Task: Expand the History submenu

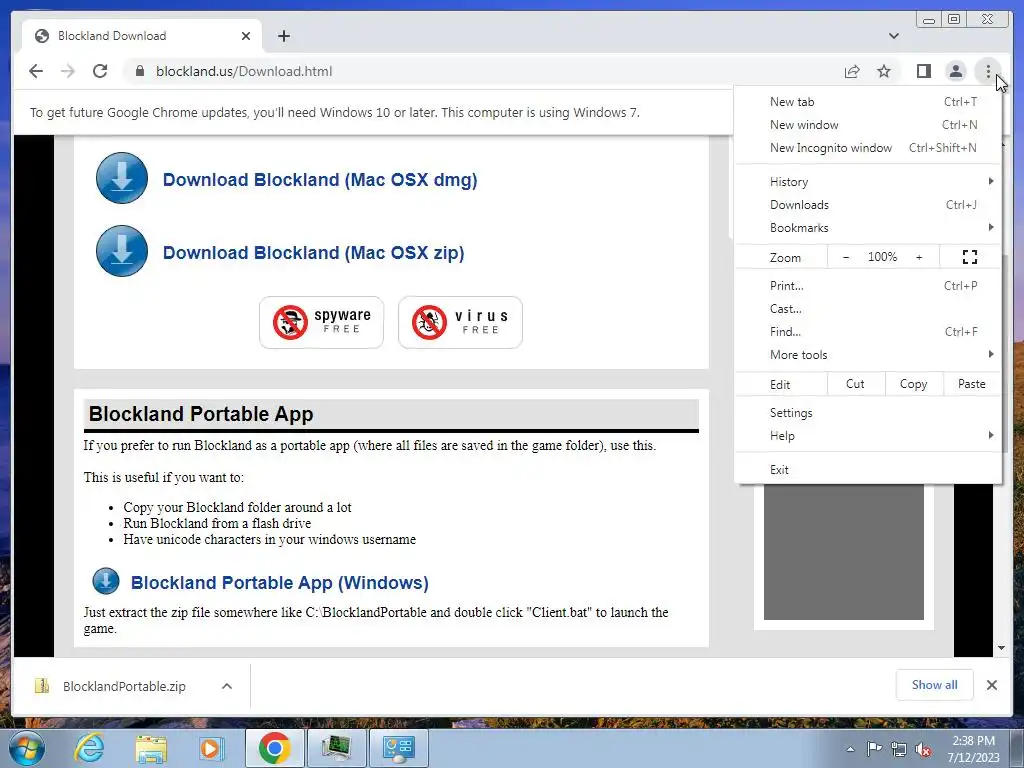Action: (868, 182)
